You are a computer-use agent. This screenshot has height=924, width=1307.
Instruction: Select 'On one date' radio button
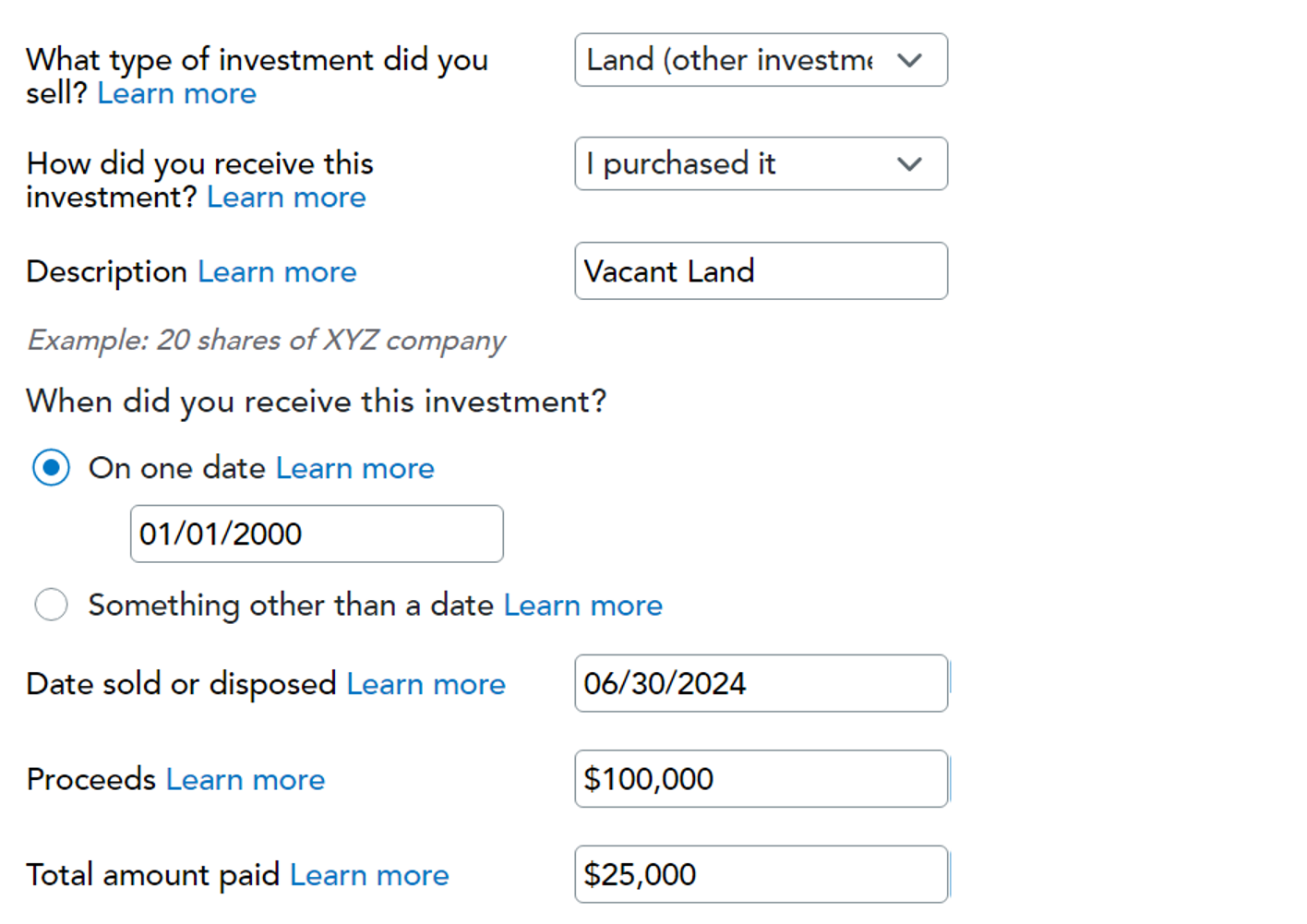[52, 468]
